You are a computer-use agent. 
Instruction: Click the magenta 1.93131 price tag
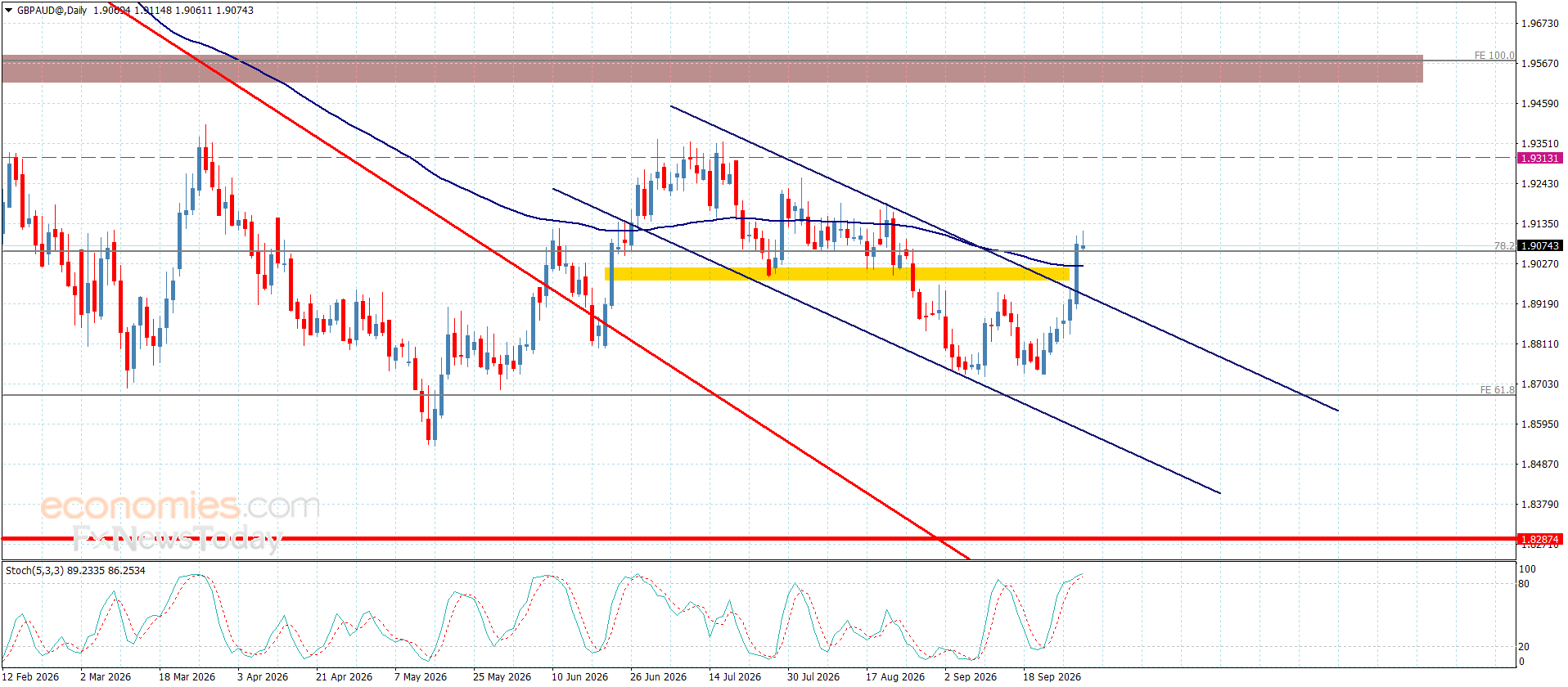[x=1539, y=159]
